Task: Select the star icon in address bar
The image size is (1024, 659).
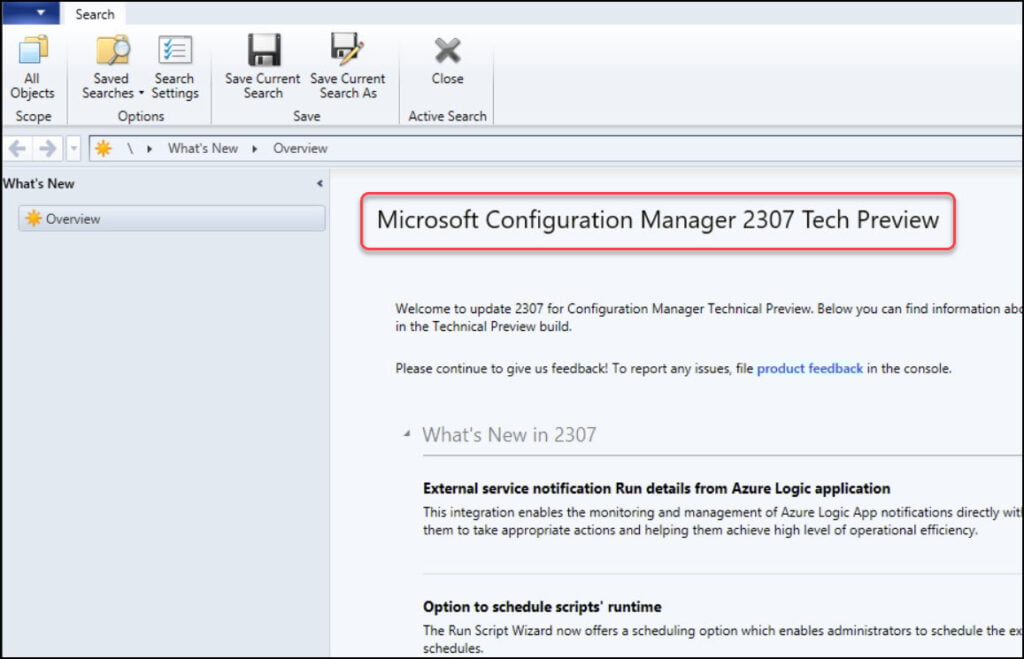Action: [x=103, y=149]
